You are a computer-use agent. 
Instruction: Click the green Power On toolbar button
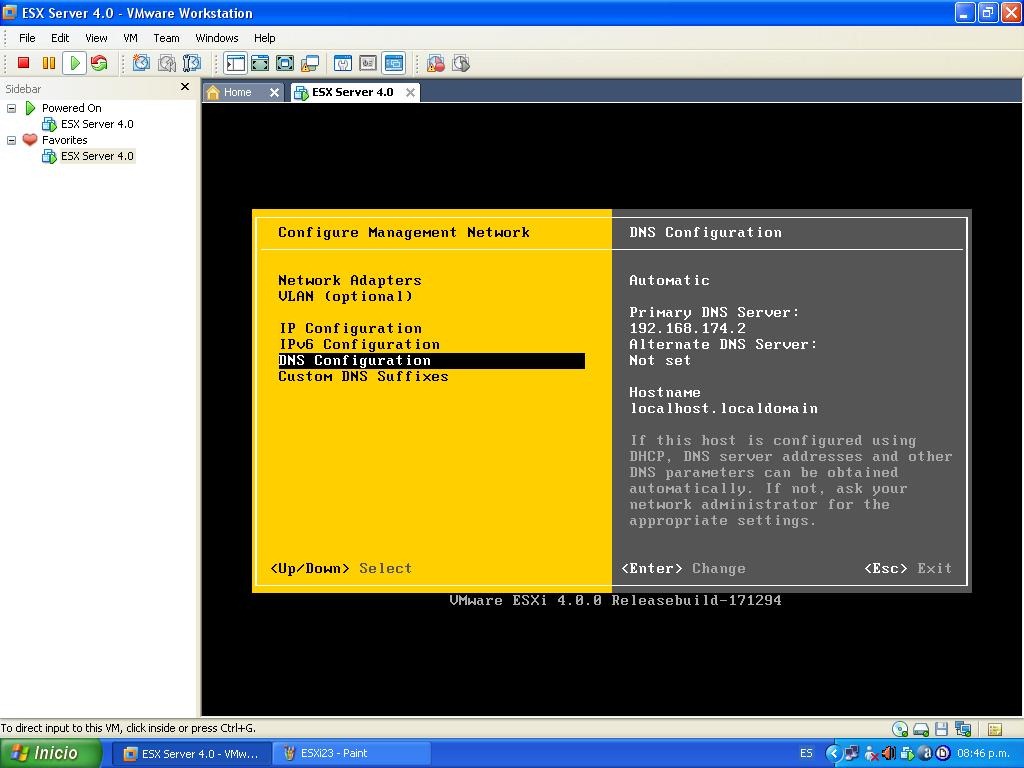click(x=74, y=63)
